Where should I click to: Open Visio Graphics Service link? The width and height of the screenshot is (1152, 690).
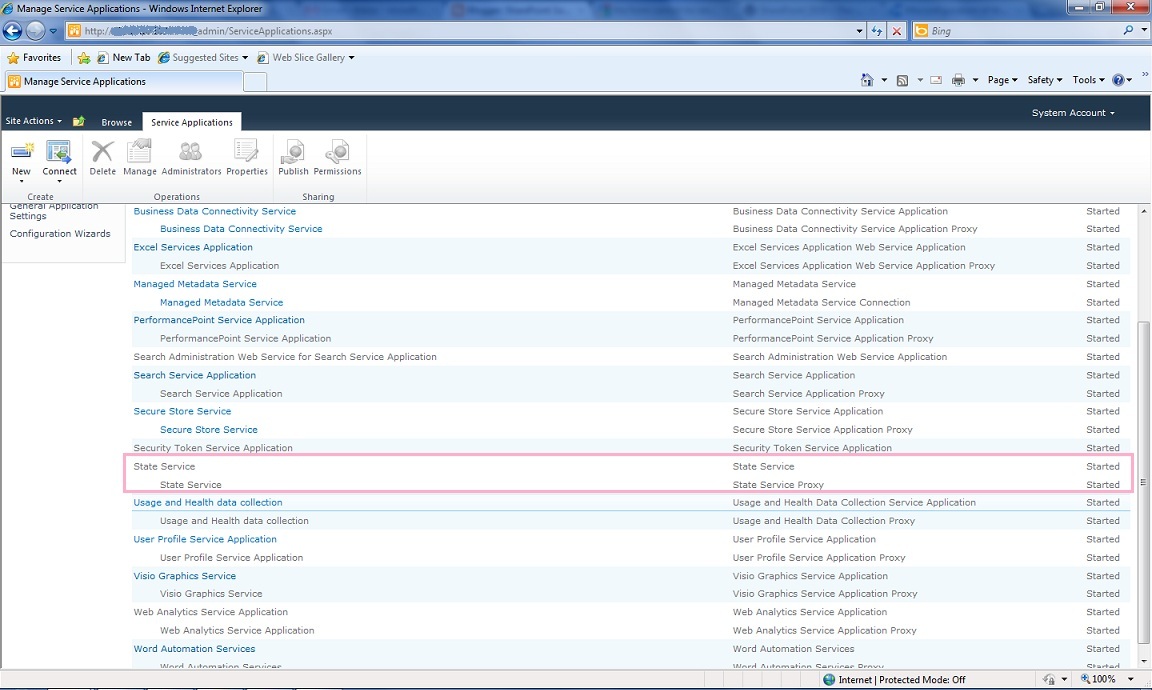pos(184,575)
